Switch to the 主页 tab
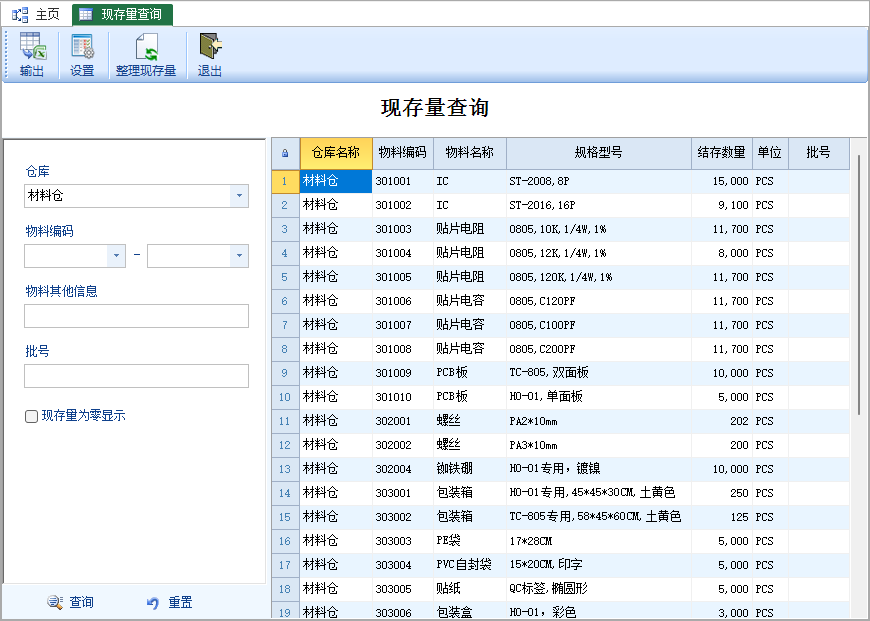This screenshot has width=870, height=621. [36, 14]
